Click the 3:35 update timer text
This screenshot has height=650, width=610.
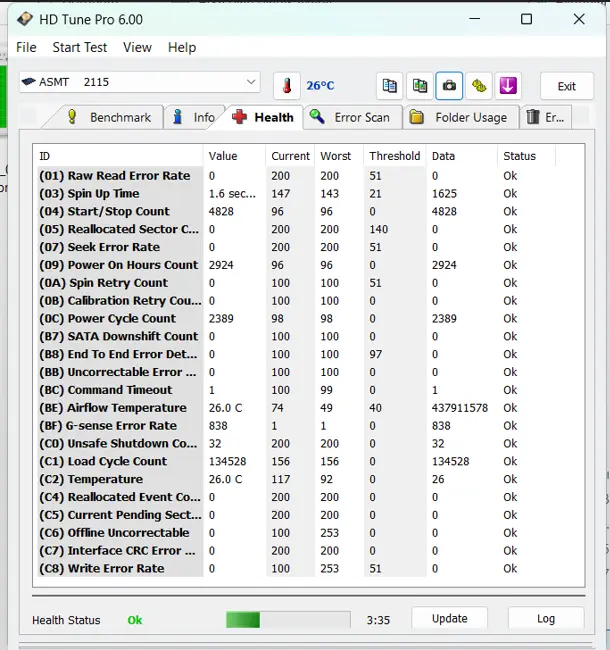pos(378,620)
